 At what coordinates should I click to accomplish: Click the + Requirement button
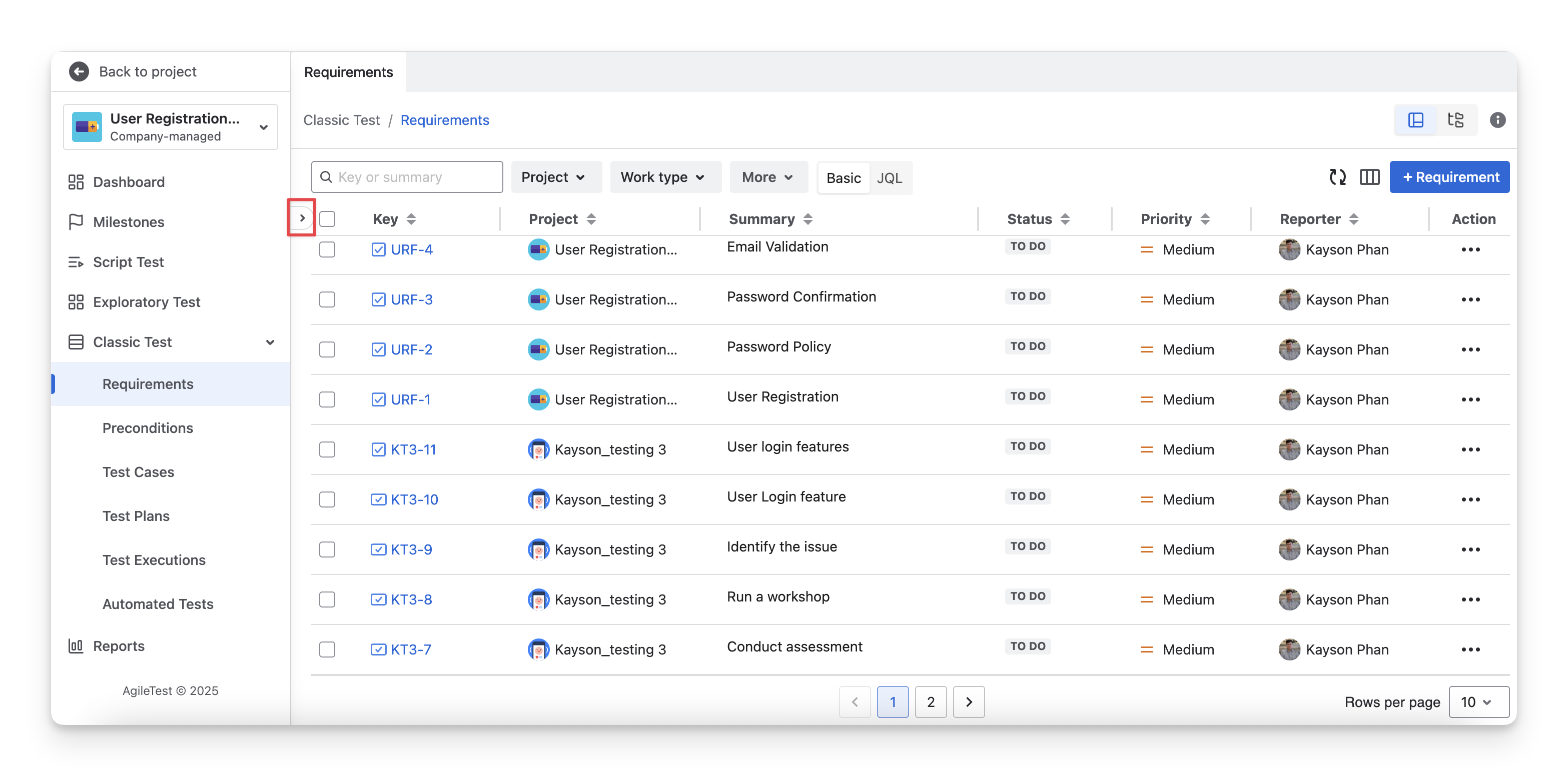[1449, 177]
